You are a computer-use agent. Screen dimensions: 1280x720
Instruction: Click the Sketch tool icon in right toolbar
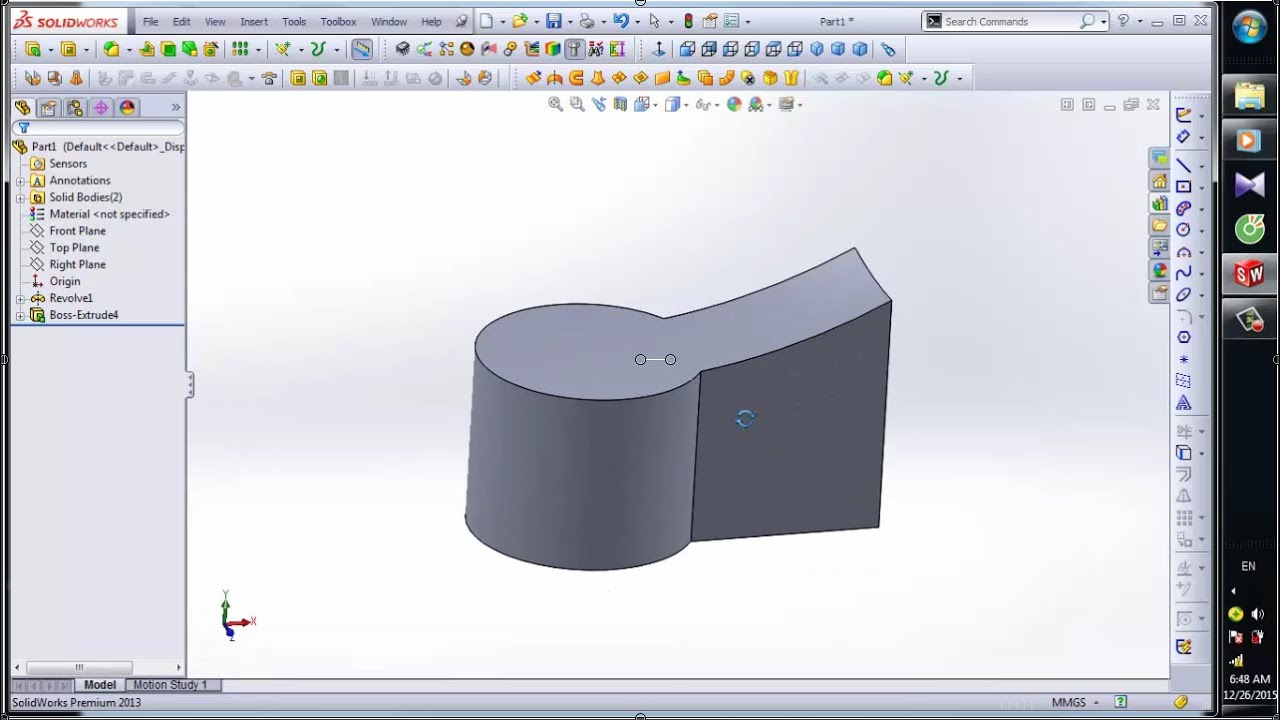1184,115
